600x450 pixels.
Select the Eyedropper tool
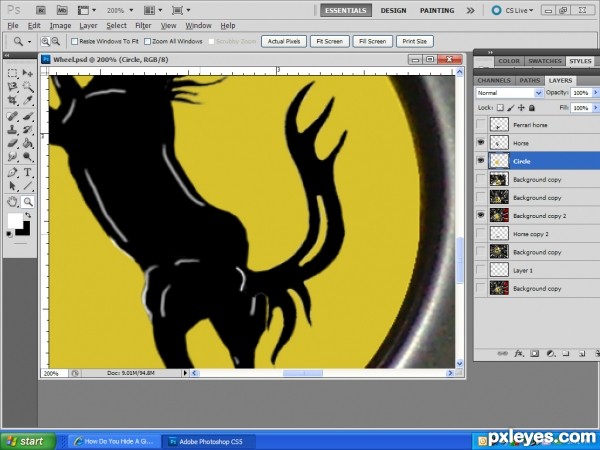click(x=28, y=100)
